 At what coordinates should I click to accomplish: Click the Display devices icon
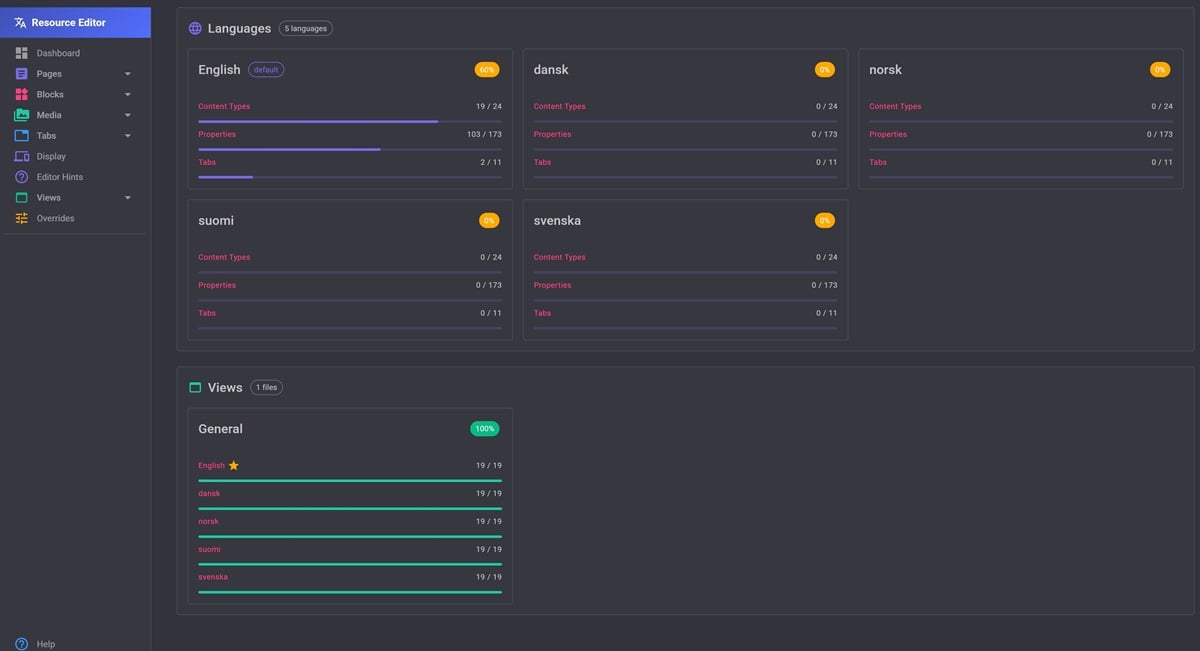pos(21,157)
